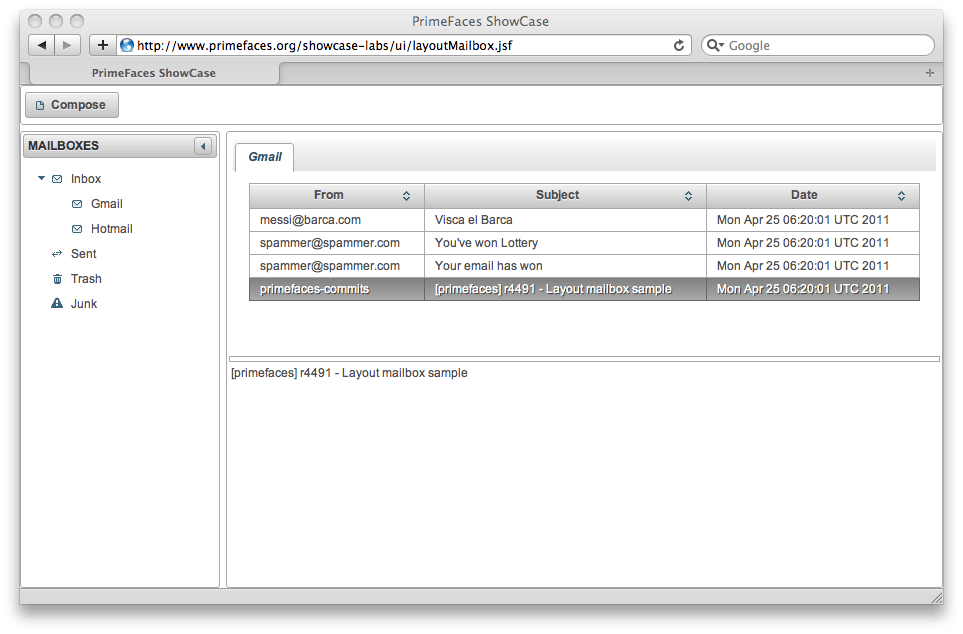Focus the URL address field
963x634 pixels.
click(x=402, y=45)
